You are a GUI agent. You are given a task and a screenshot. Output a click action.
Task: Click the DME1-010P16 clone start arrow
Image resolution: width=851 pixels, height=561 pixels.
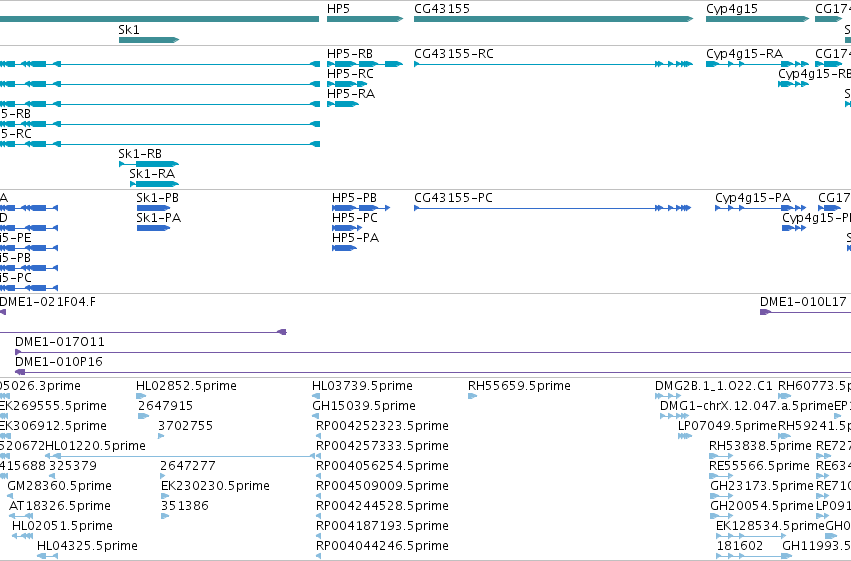[20, 372]
